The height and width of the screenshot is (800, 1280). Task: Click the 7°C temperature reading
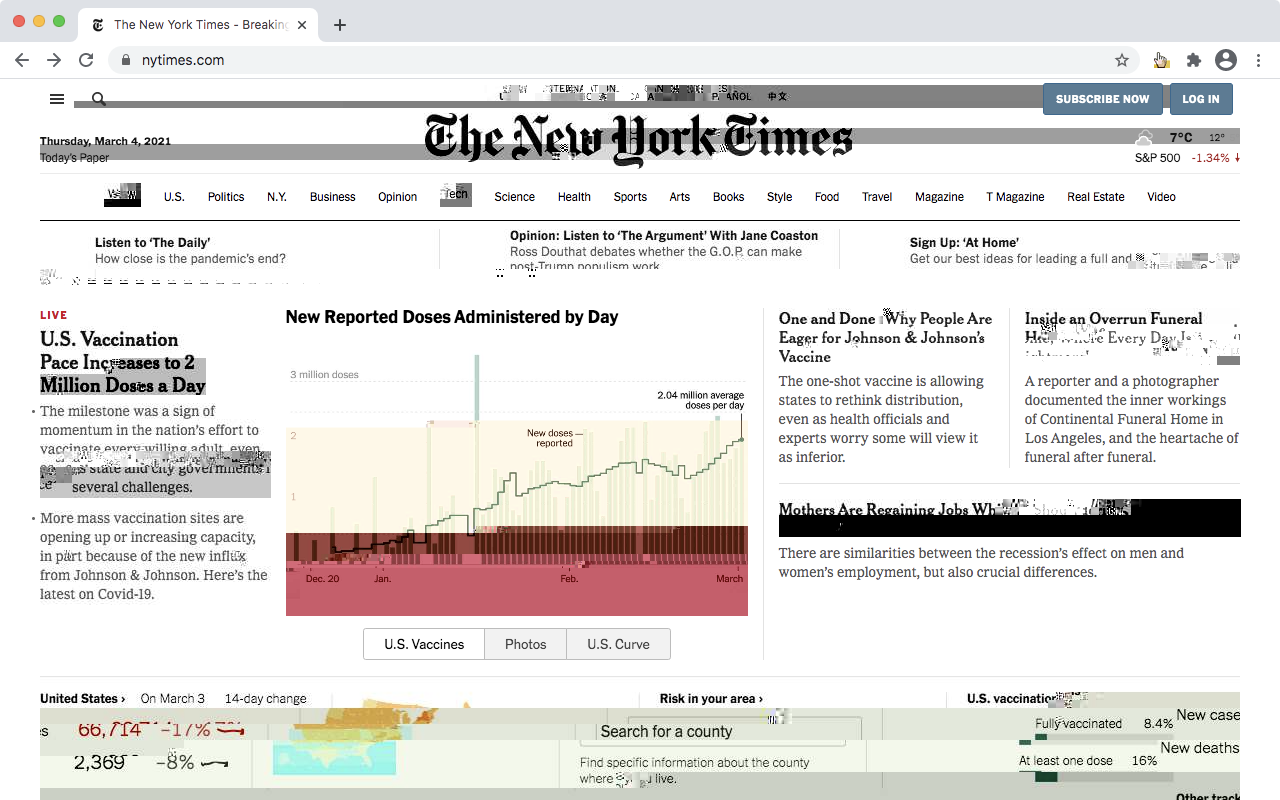point(1181,138)
